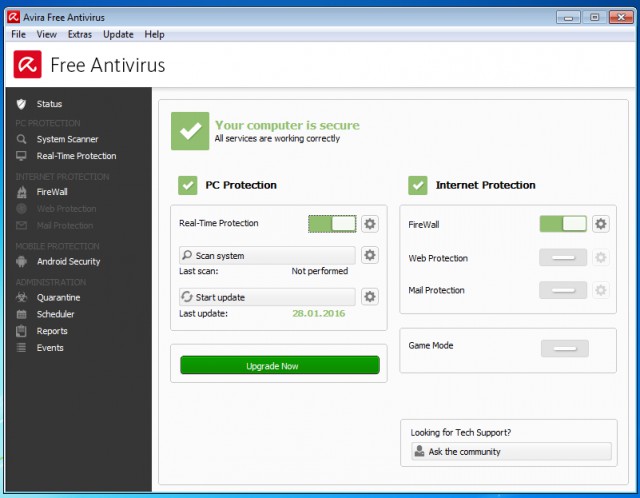Open FireWall in the sidebar
640x498 pixels.
(52, 192)
